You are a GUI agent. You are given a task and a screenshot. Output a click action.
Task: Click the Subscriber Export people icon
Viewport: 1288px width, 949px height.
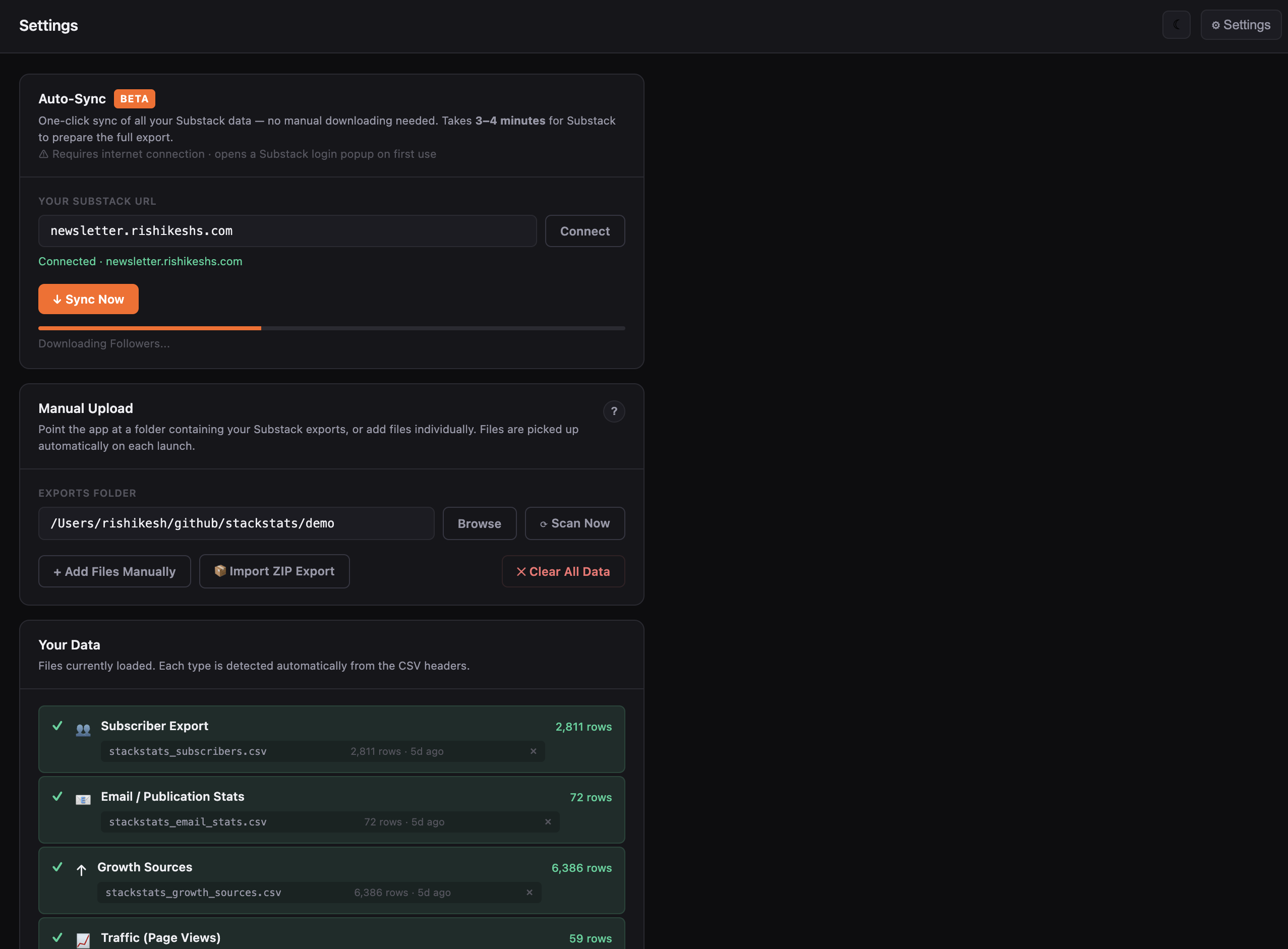pyautogui.click(x=83, y=729)
